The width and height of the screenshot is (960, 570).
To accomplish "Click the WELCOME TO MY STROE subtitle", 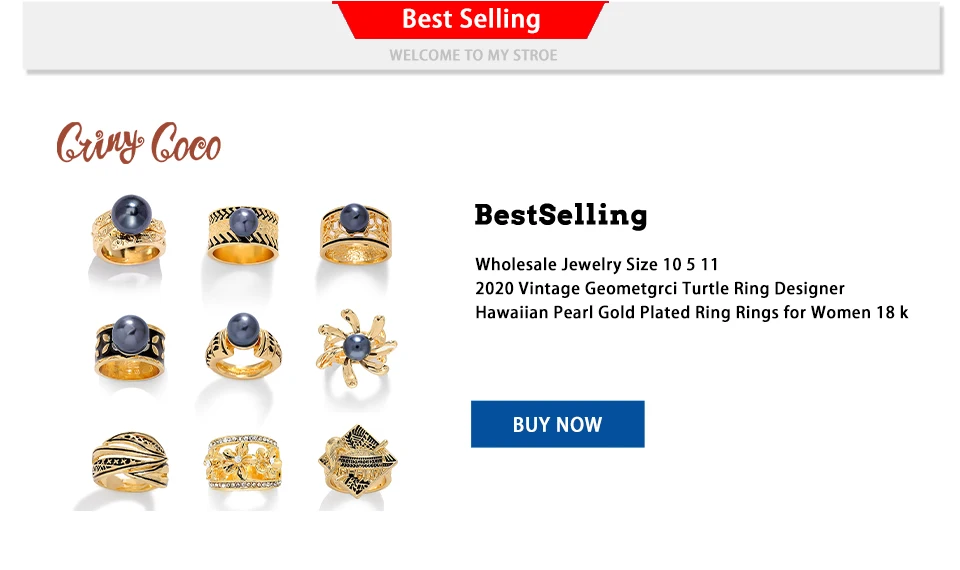I will [x=473, y=55].
